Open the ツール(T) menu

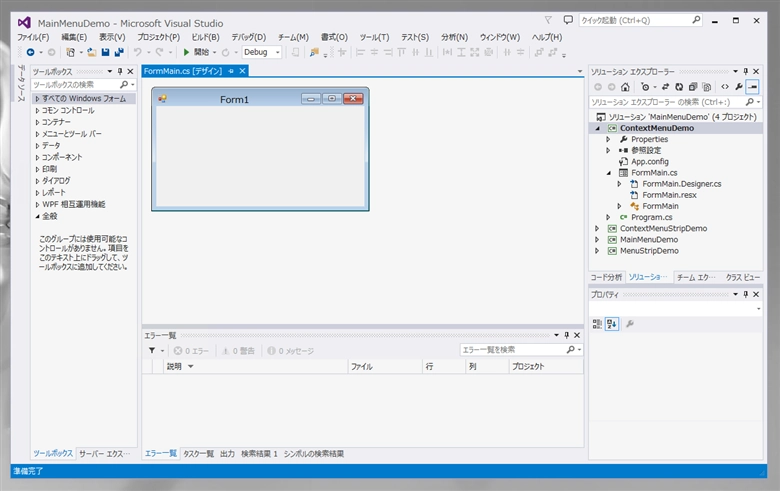pos(375,37)
